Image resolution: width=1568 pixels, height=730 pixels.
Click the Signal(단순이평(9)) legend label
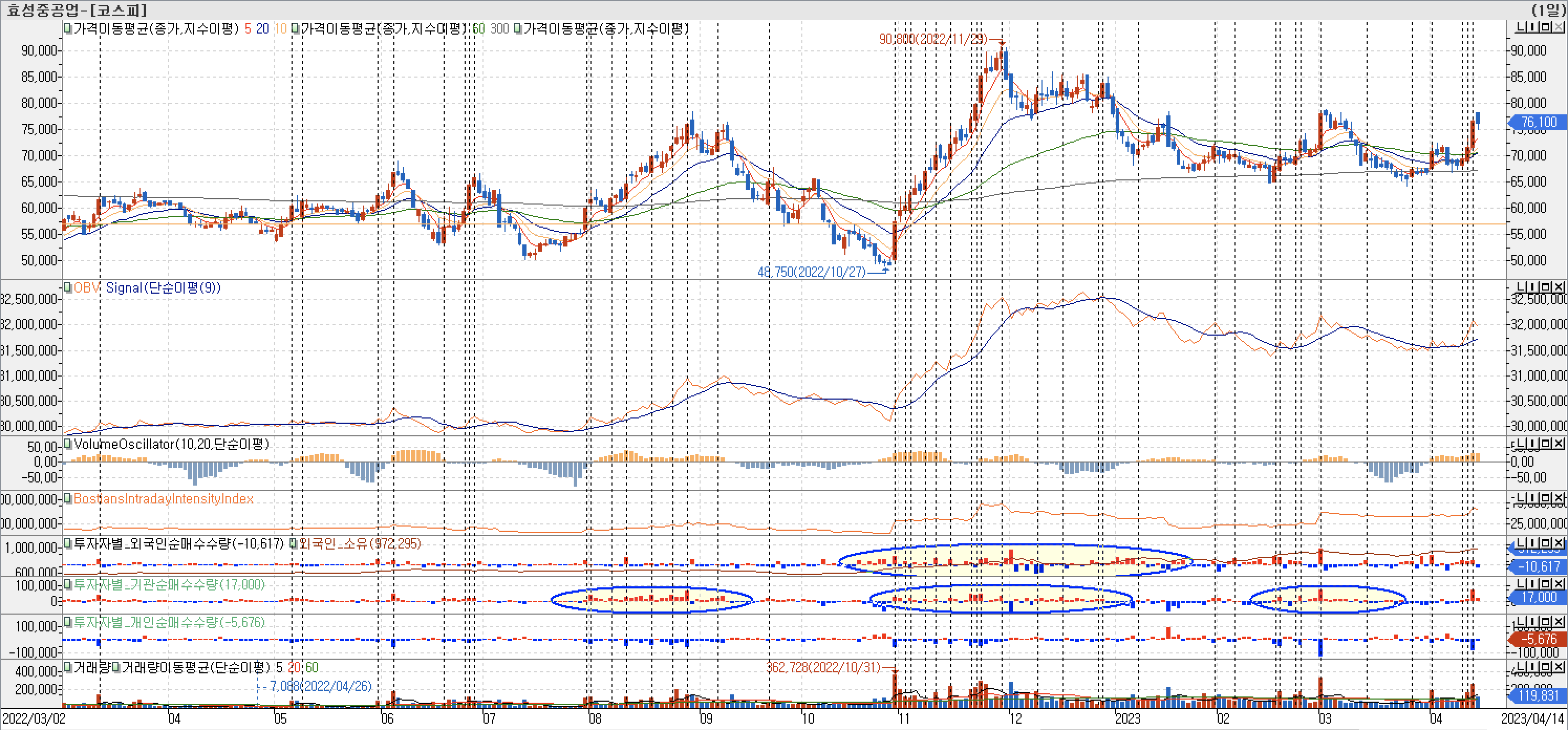163,287
